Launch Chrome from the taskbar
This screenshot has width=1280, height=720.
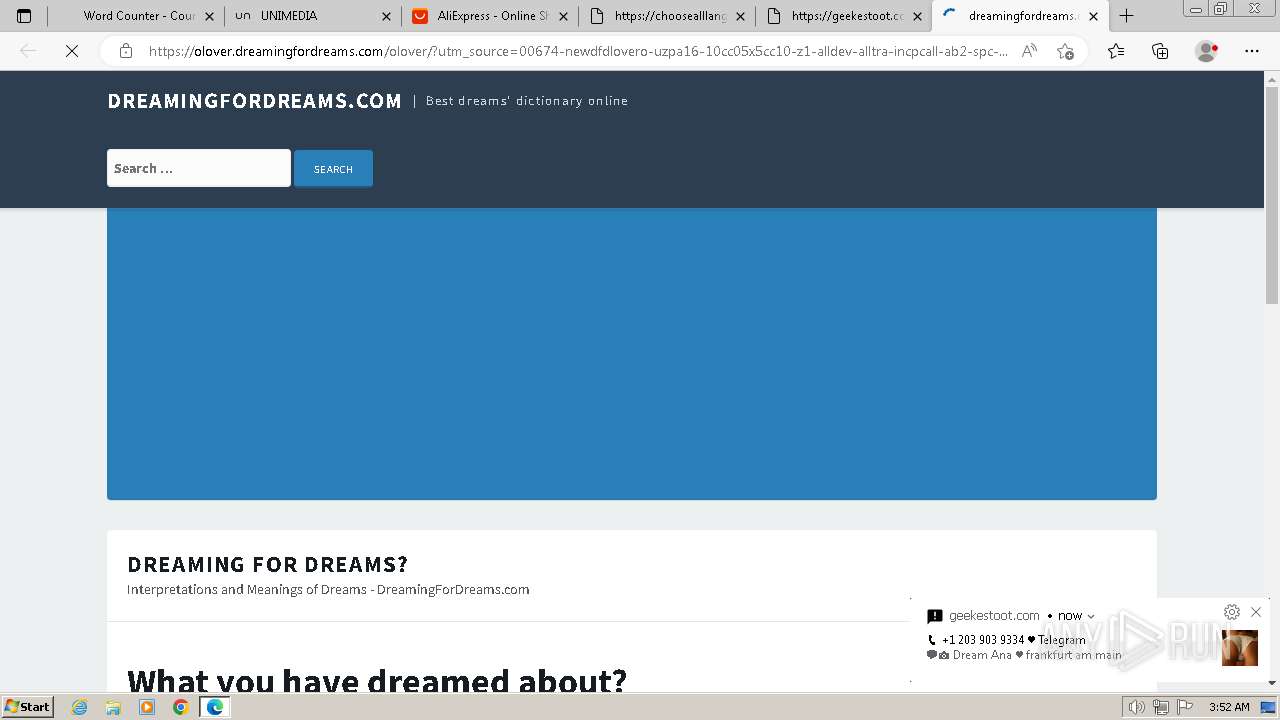click(181, 707)
